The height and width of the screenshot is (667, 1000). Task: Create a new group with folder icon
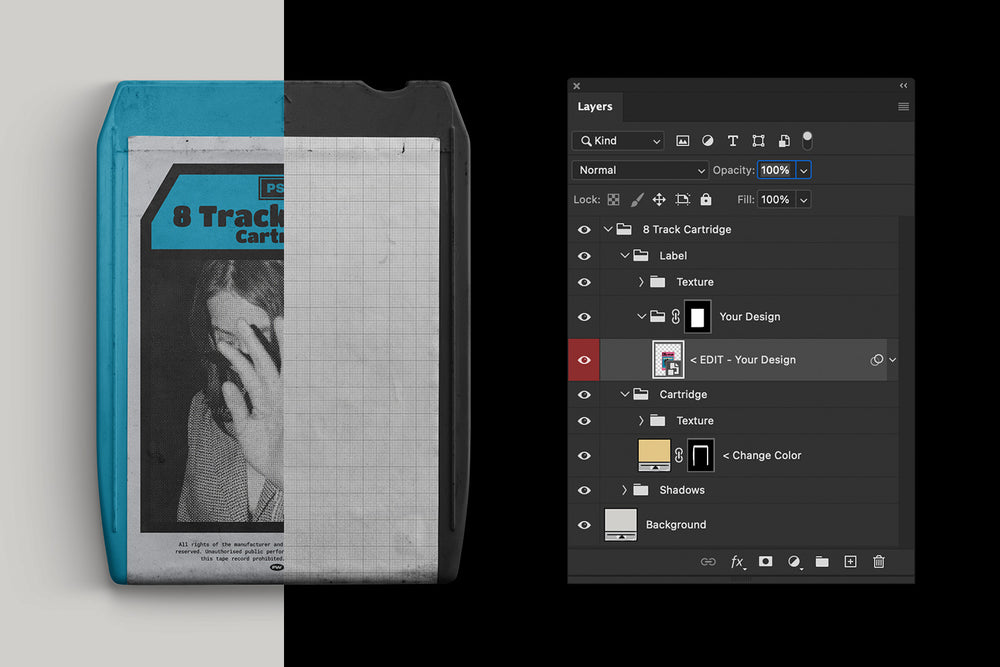[x=822, y=562]
